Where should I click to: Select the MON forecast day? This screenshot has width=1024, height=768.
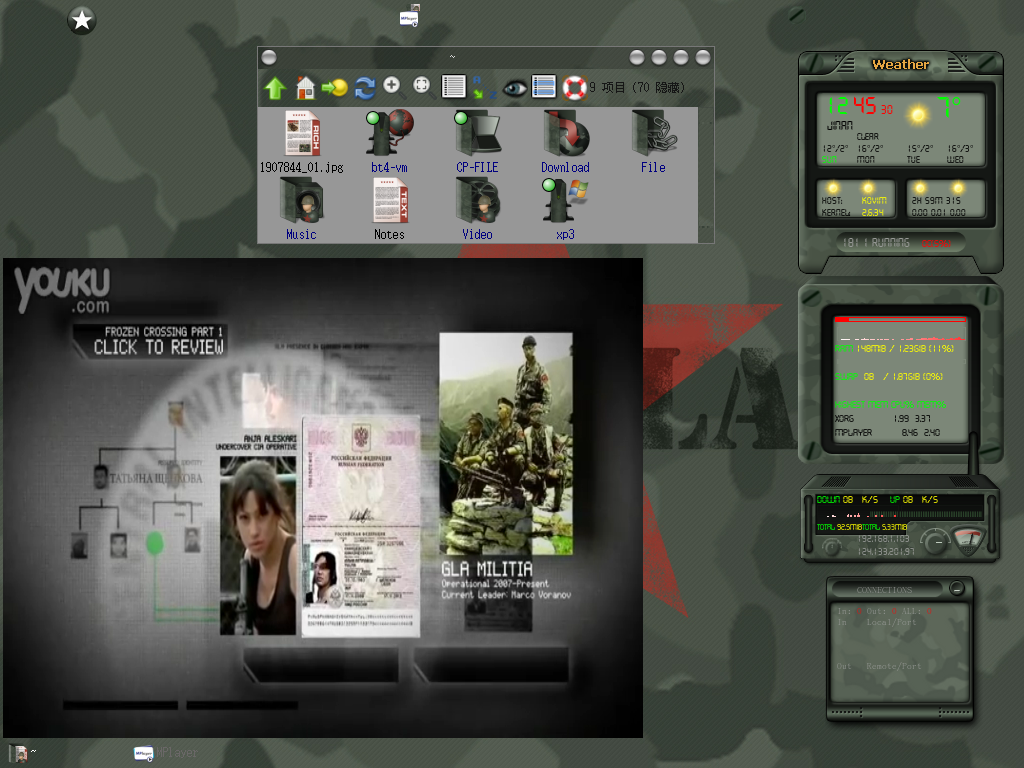click(865, 159)
